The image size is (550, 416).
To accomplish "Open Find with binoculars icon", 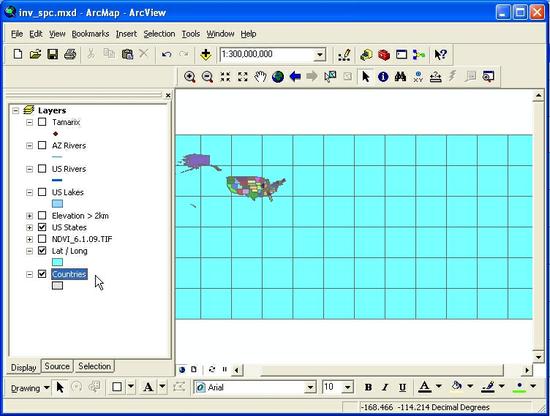I will 400,76.
